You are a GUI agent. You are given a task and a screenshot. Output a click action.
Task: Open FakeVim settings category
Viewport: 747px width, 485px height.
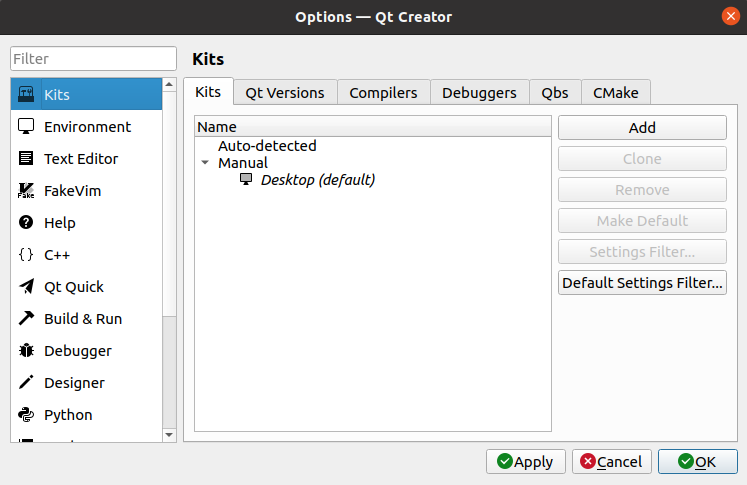[87, 190]
